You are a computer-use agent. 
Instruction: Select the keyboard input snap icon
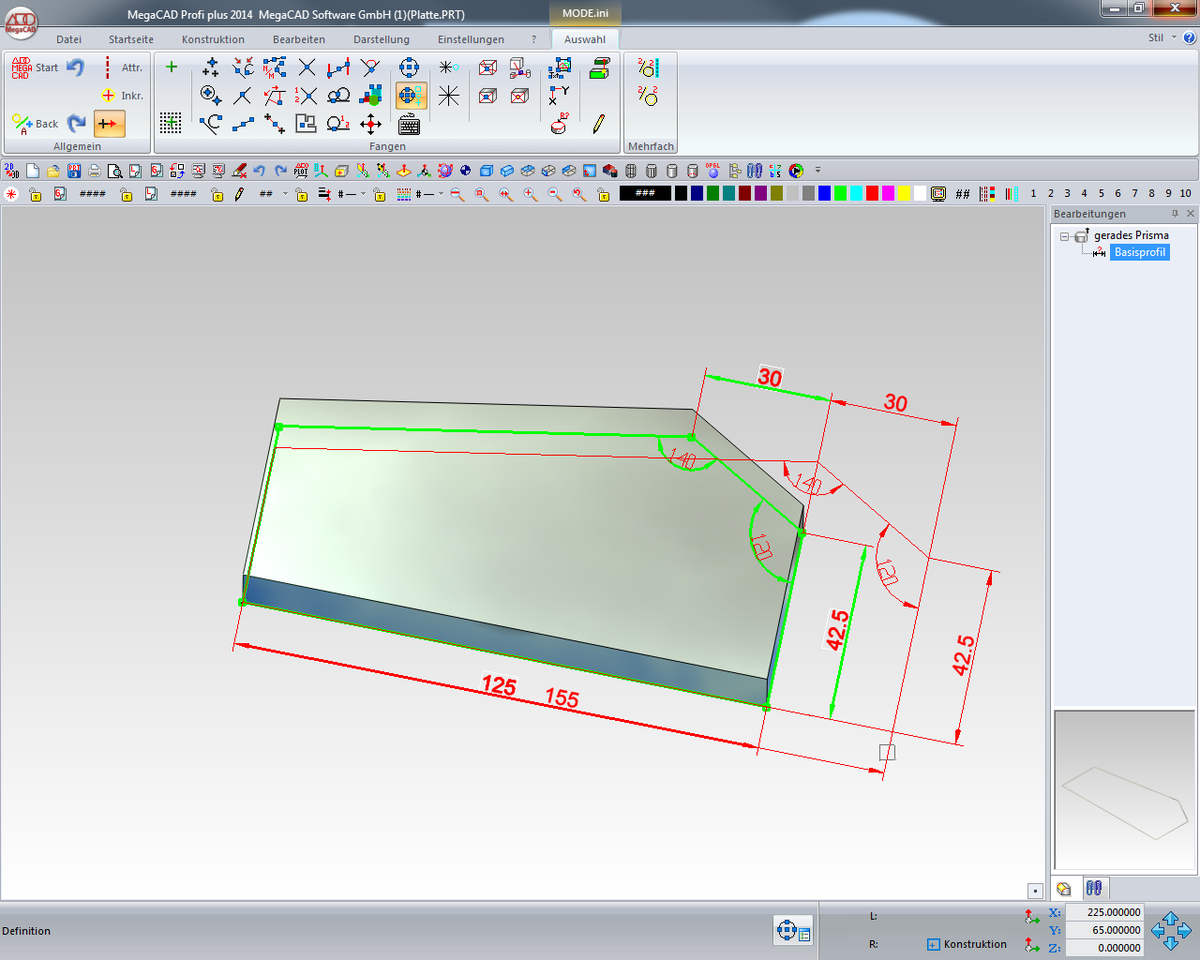(409, 124)
